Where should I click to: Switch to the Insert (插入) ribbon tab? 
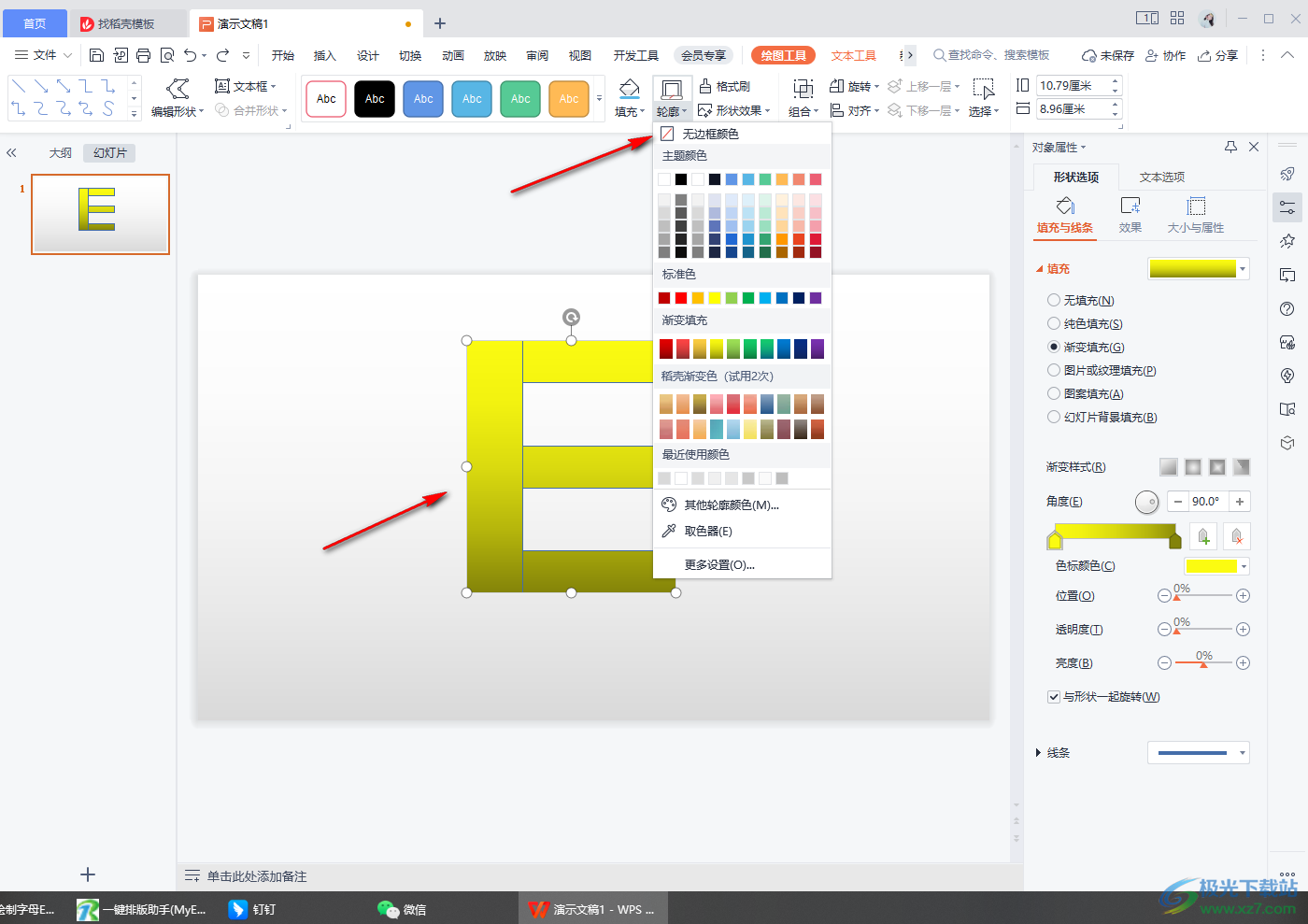[324, 55]
